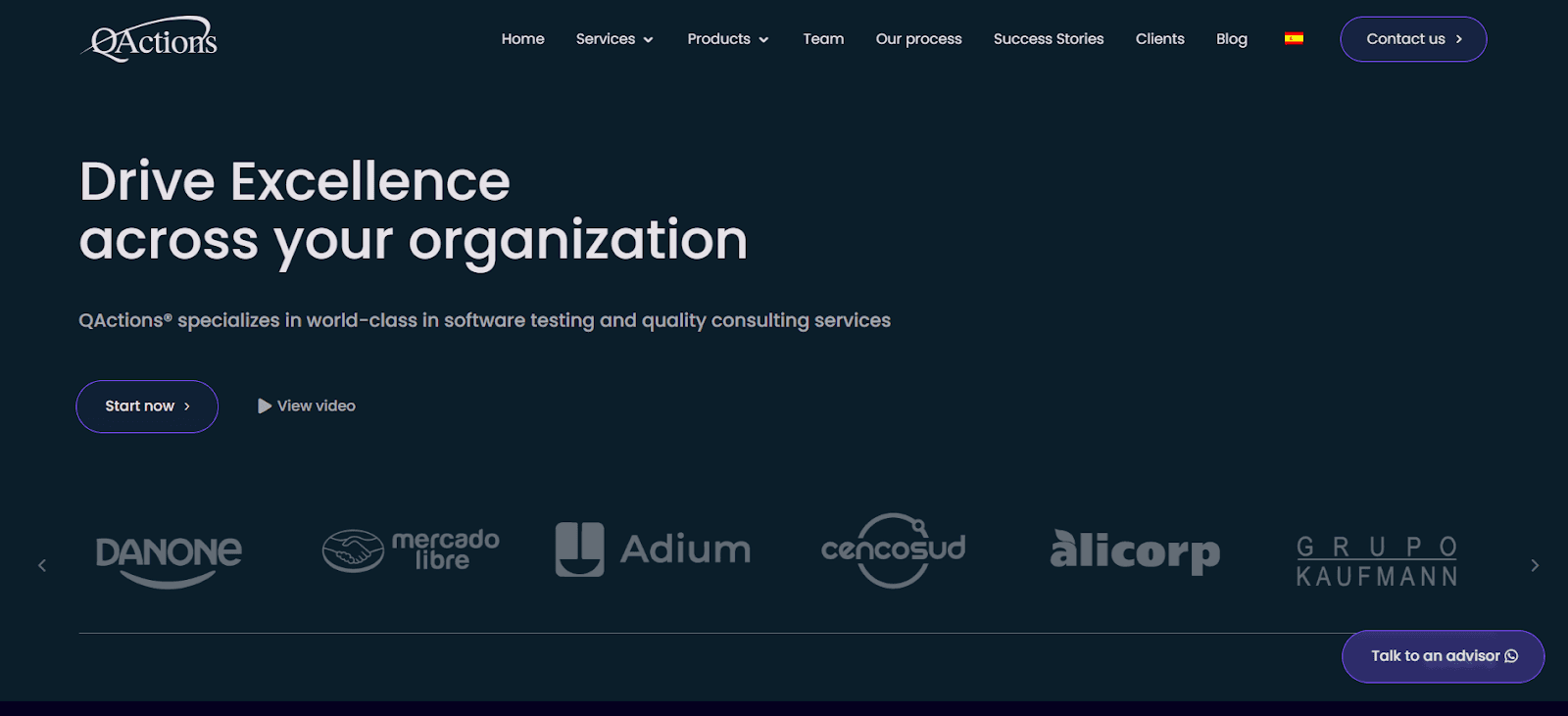Click the Adium client logo

[x=653, y=549]
